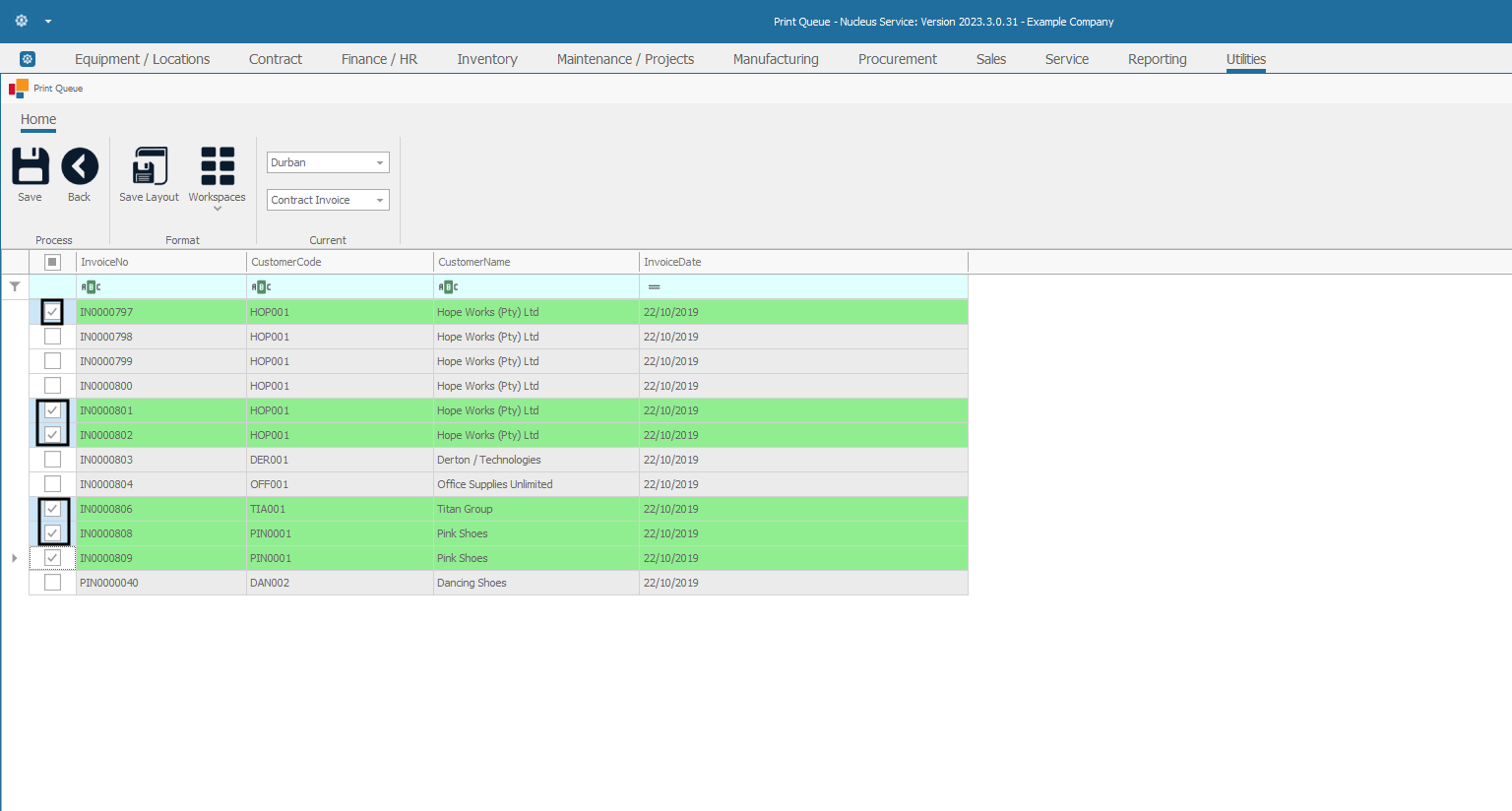Toggle the select-all checkbox in grid header
1512x811 pixels.
click(x=52, y=262)
